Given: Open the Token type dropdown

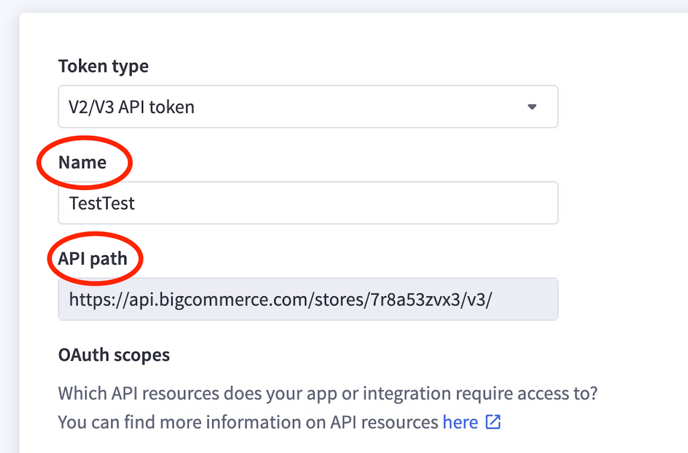Looking at the screenshot, I should point(308,107).
